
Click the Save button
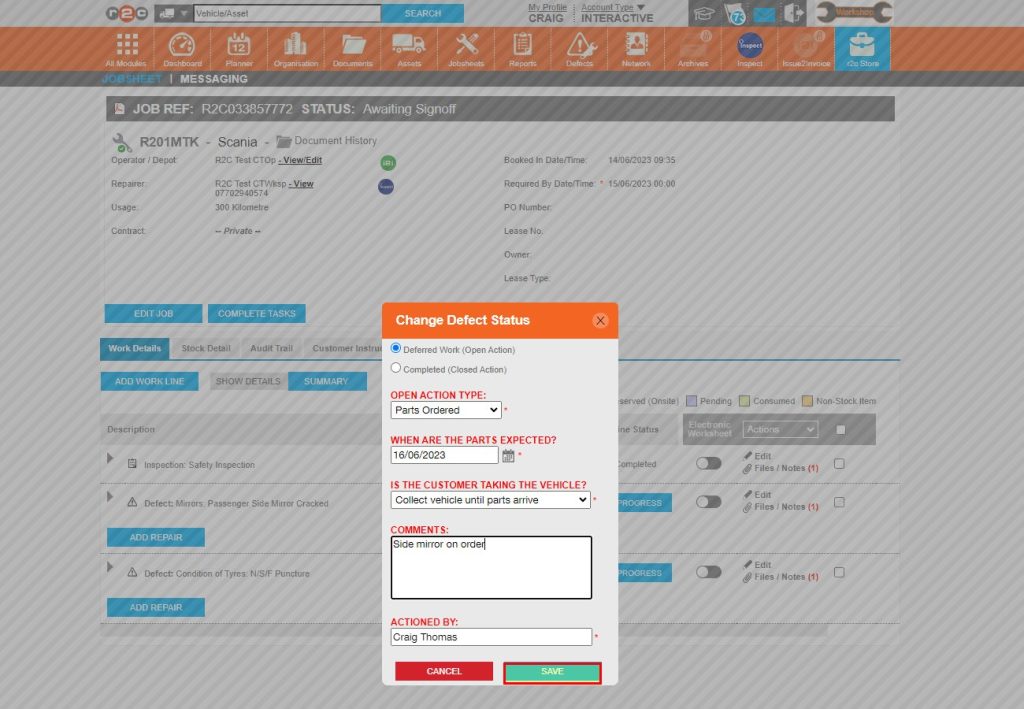click(552, 672)
